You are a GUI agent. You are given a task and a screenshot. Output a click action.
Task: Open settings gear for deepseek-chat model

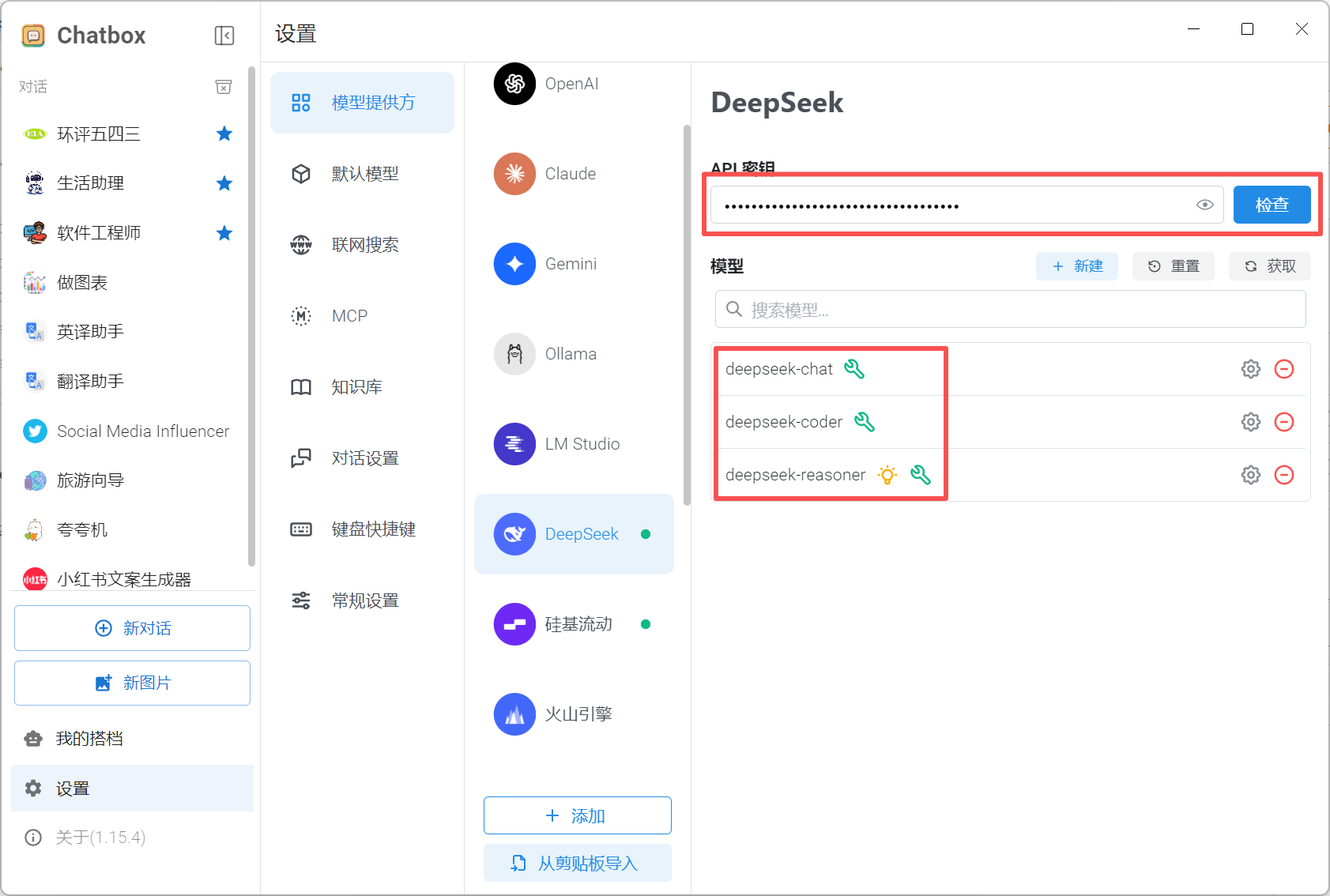click(1250, 369)
